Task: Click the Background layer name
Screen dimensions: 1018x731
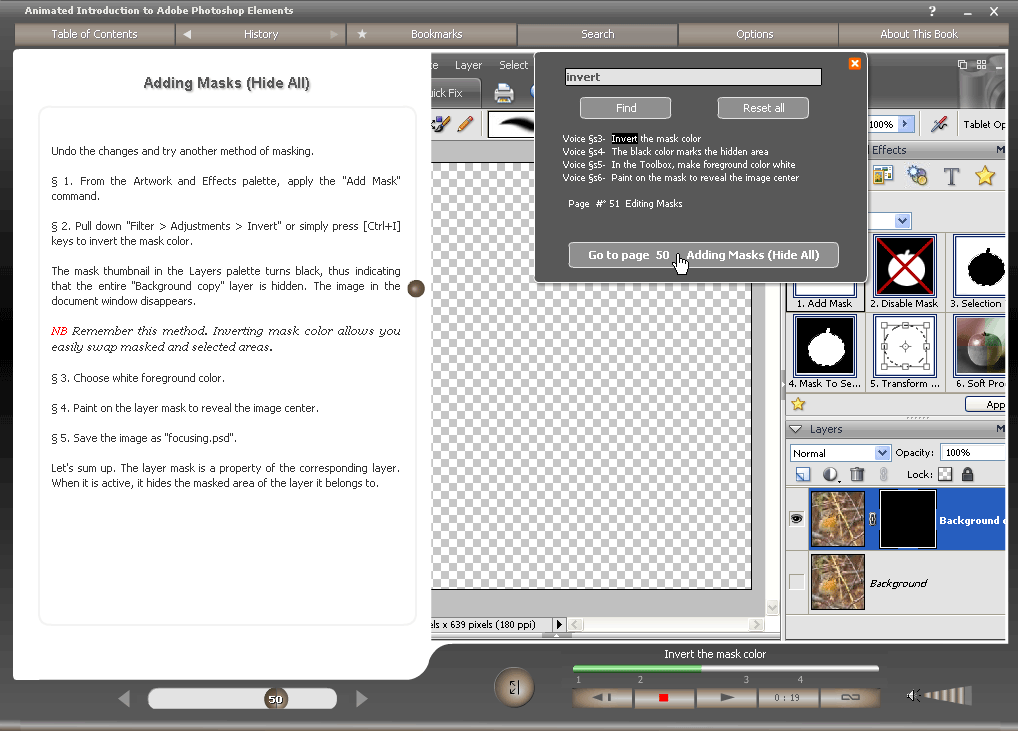Action: (898, 583)
